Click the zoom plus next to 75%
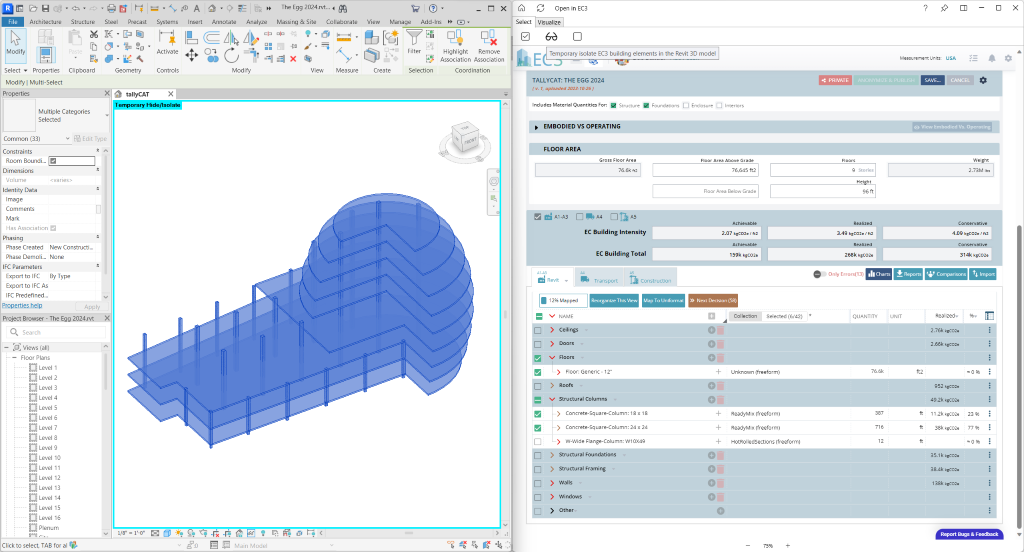This screenshot has height=552, width=1024. point(790,546)
